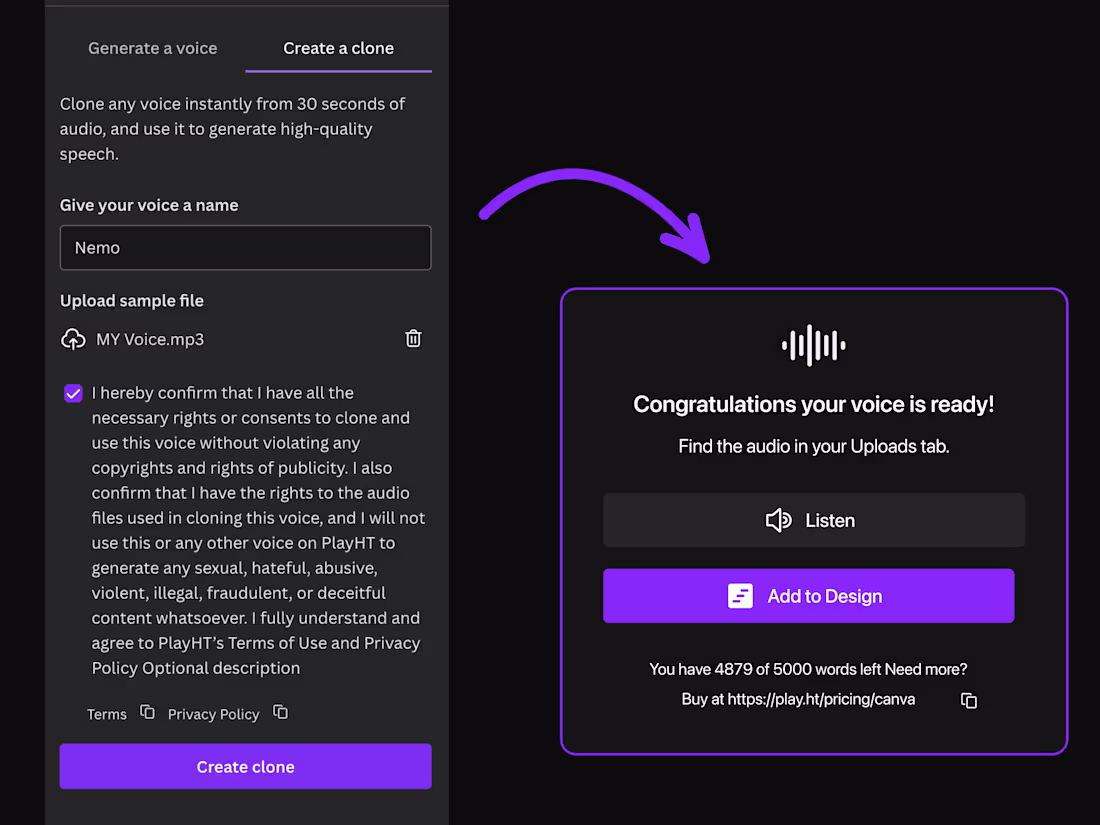Open the play.ht/pricing/canva link text
The height and width of the screenshot is (825, 1100).
pyautogui.click(x=821, y=699)
